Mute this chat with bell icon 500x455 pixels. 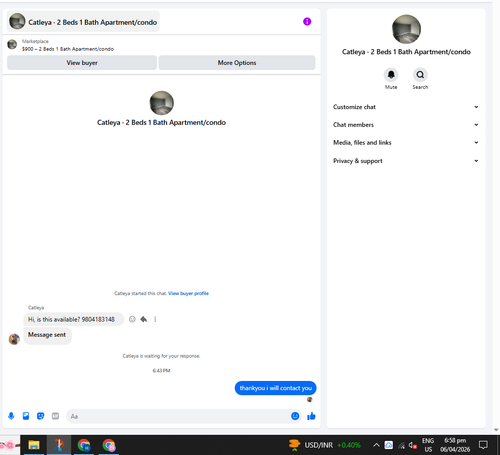click(x=391, y=75)
